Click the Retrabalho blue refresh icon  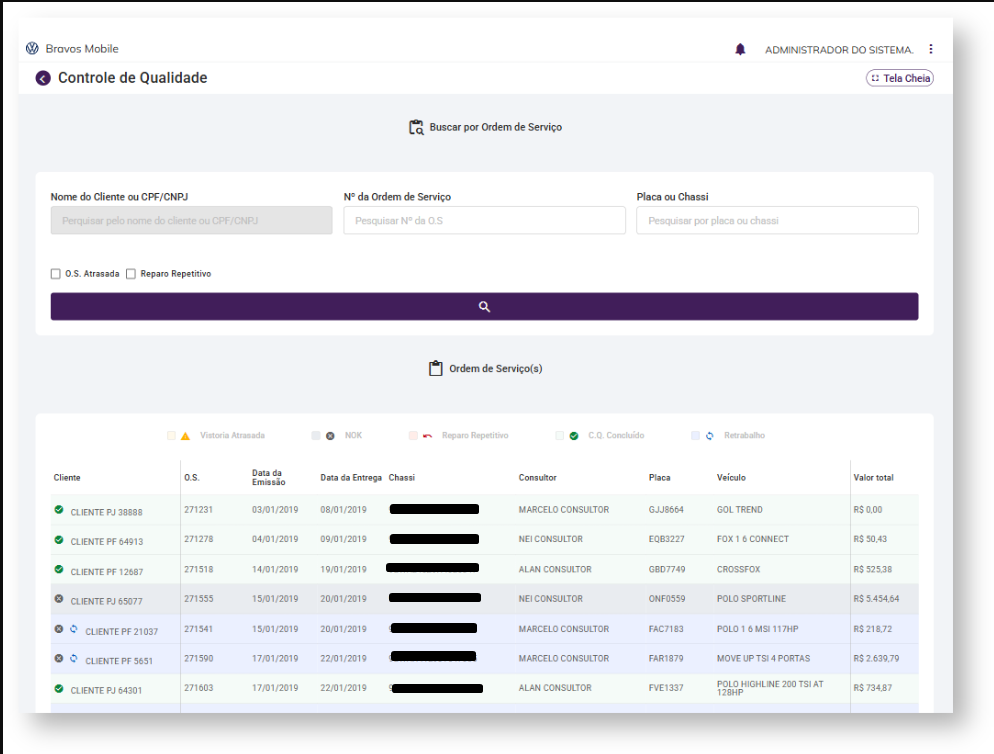[710, 436]
